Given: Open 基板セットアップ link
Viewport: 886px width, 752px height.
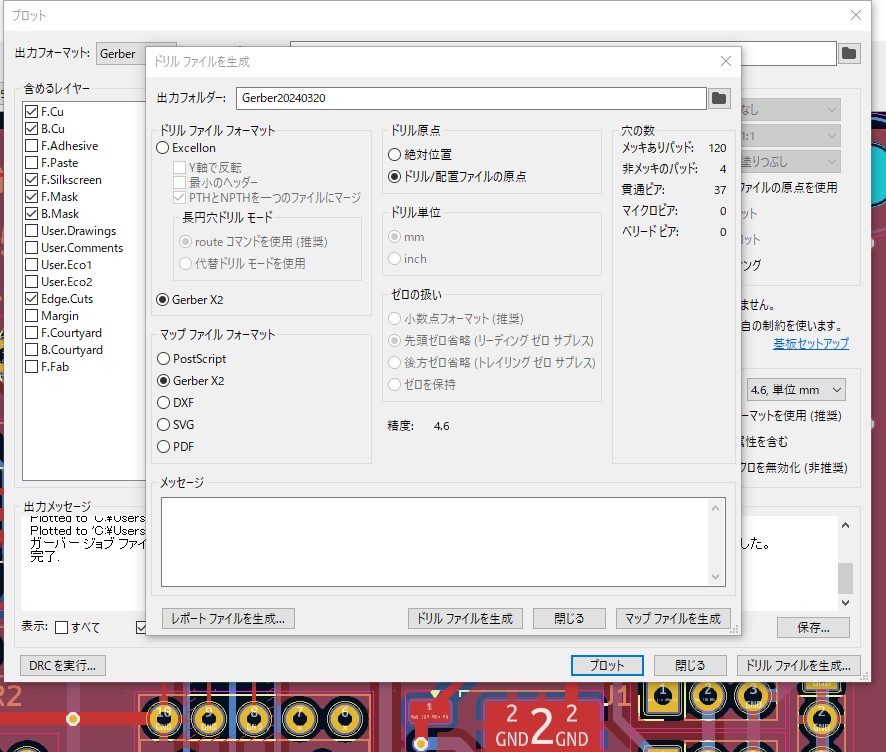Looking at the screenshot, I should pos(810,344).
